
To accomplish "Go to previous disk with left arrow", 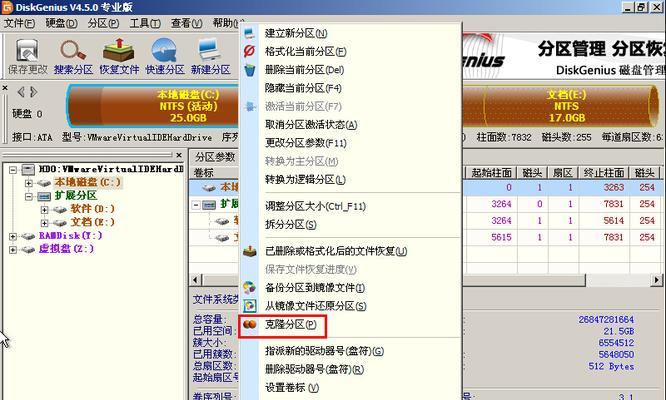I will point(21,92).
